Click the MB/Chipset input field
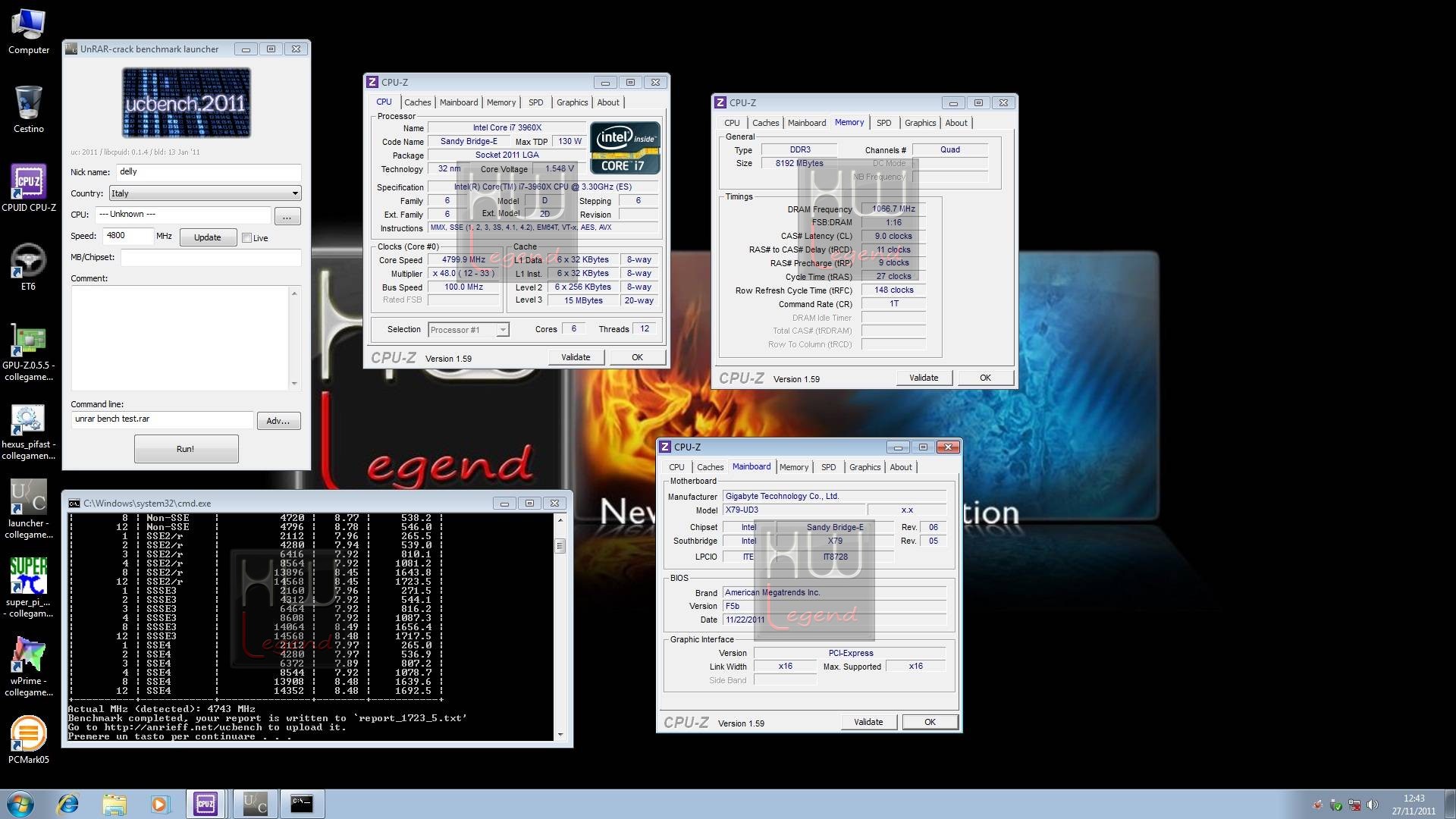This screenshot has height=819, width=1456. tap(211, 257)
